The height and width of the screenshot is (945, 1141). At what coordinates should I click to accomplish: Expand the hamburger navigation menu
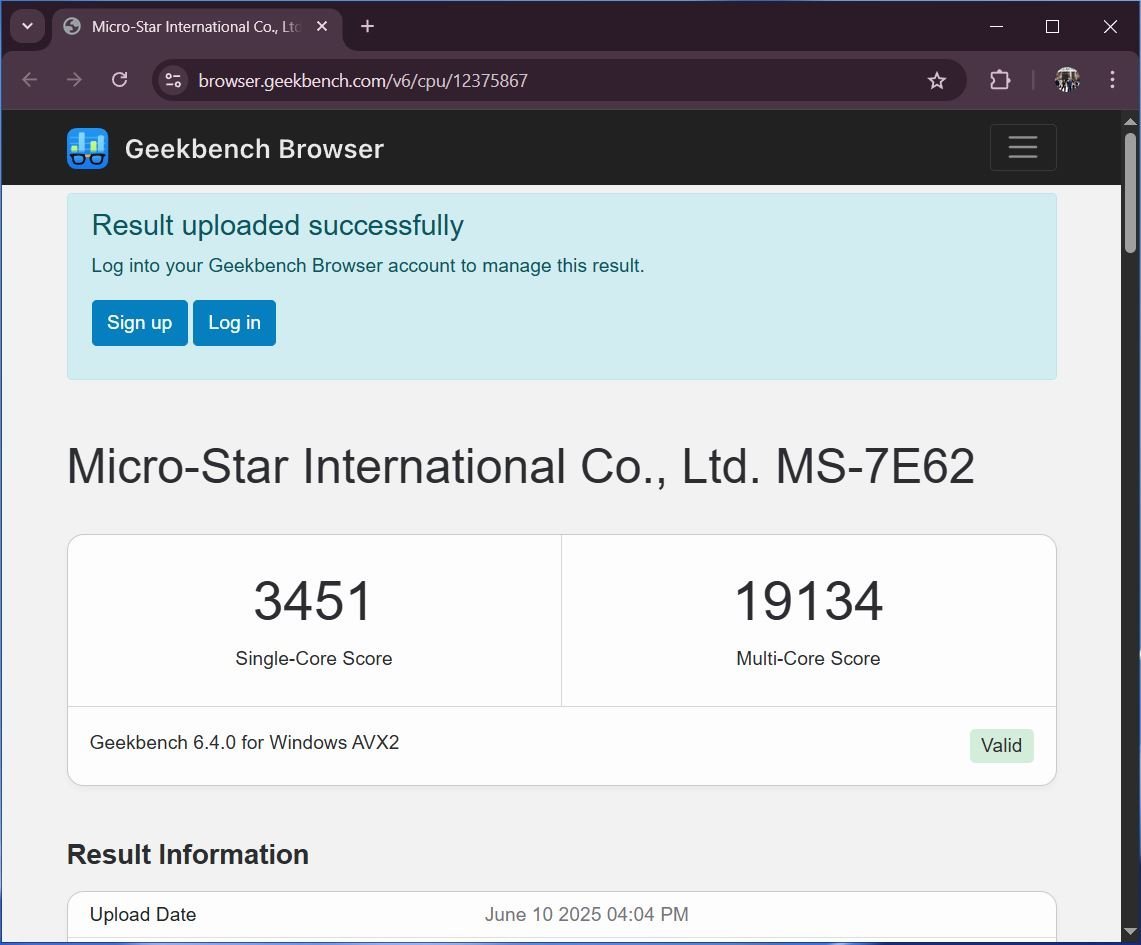1022,148
